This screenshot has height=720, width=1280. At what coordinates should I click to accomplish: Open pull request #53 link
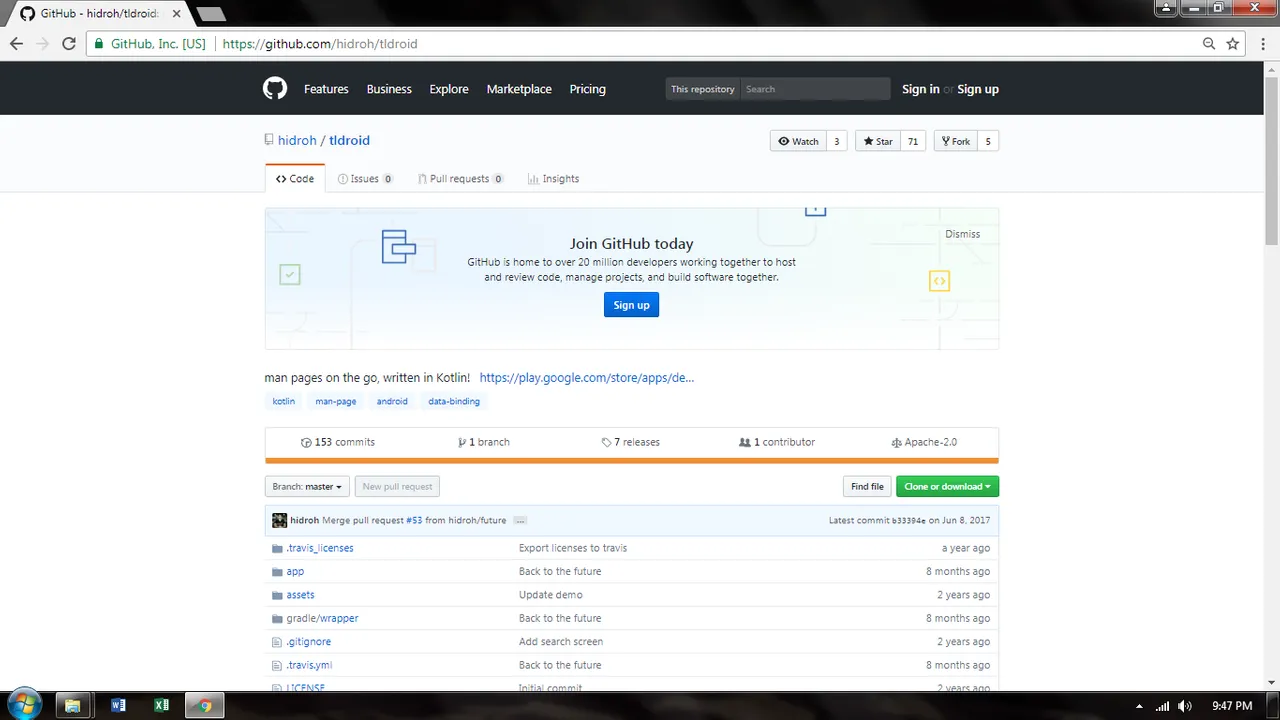click(x=414, y=521)
